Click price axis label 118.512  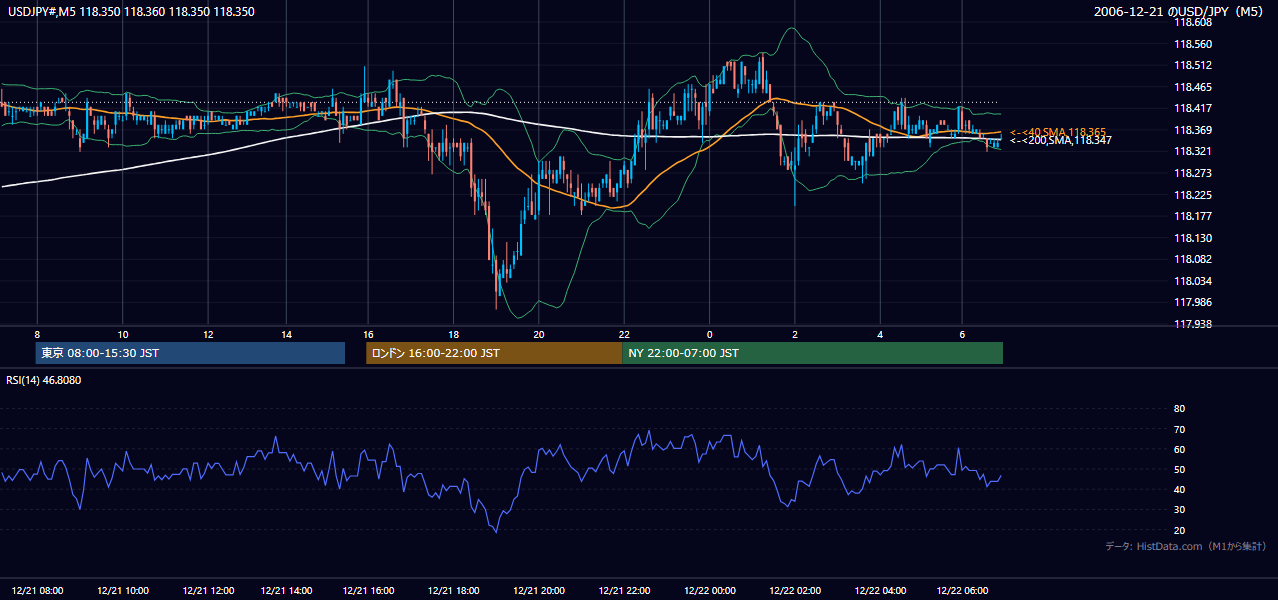1192,66
